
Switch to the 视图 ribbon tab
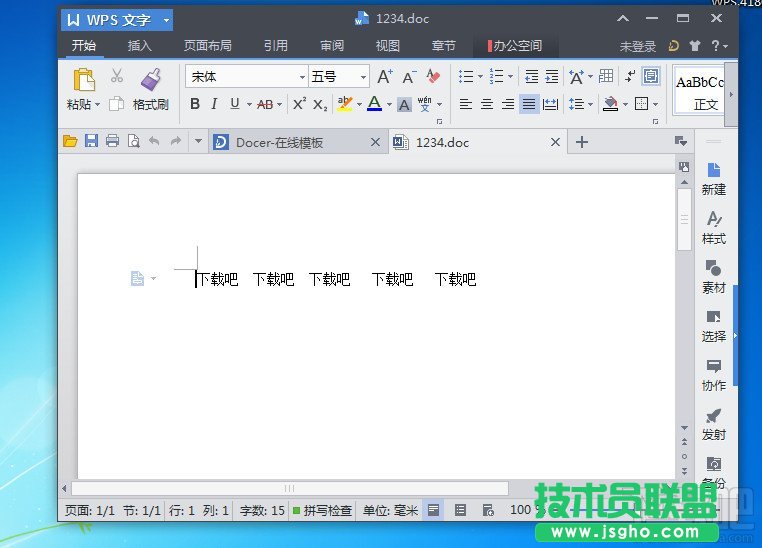(x=388, y=46)
